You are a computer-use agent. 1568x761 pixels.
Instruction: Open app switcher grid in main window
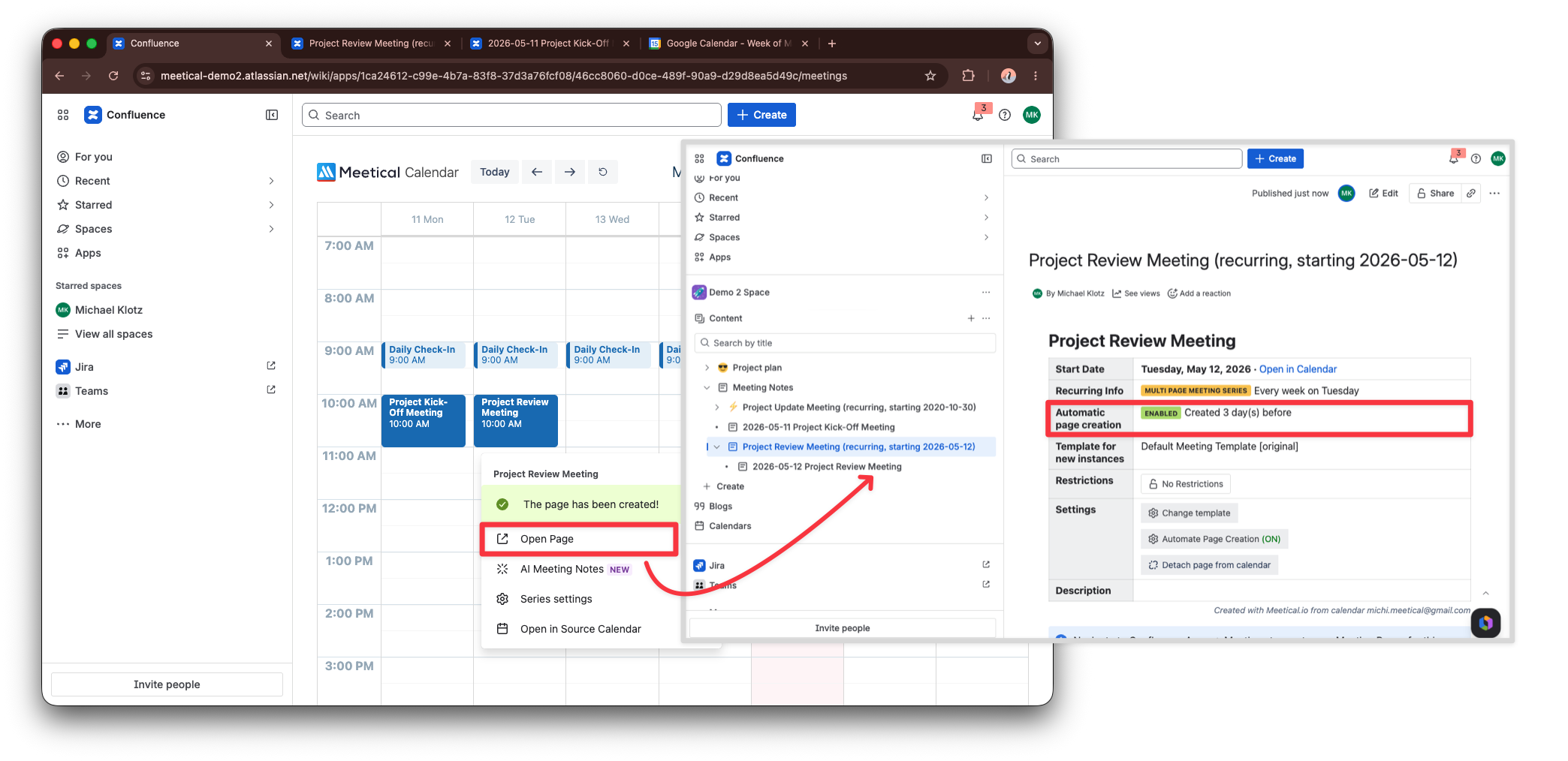click(x=63, y=115)
